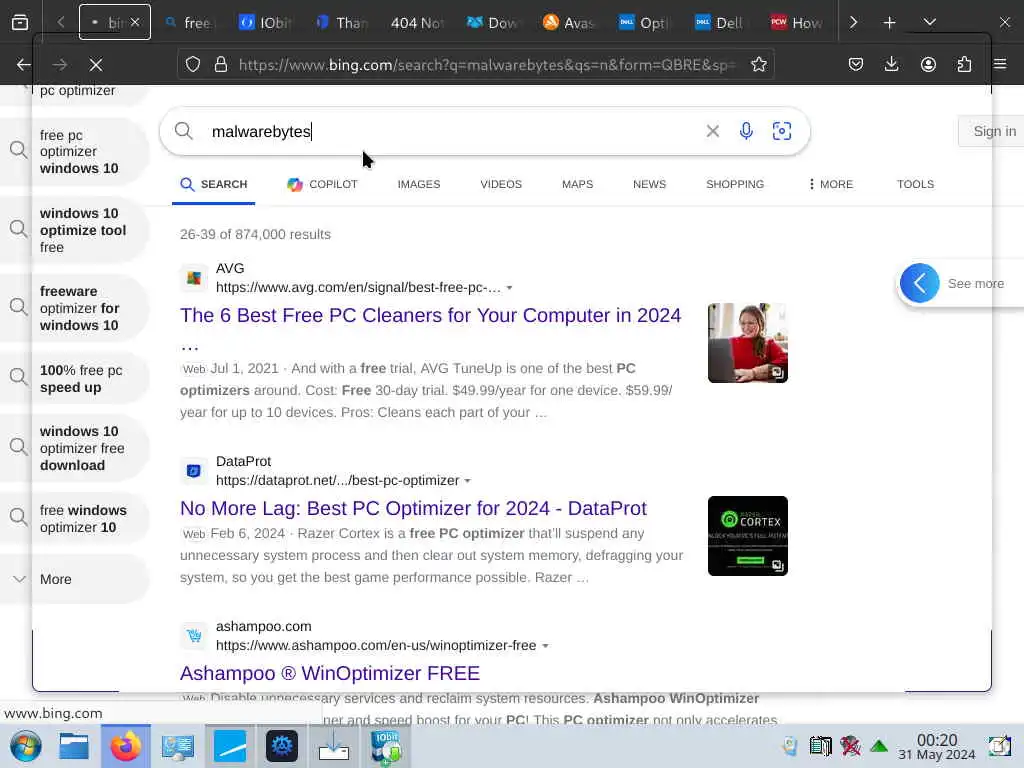
Task: Open the downloads panel
Action: [x=891, y=64]
